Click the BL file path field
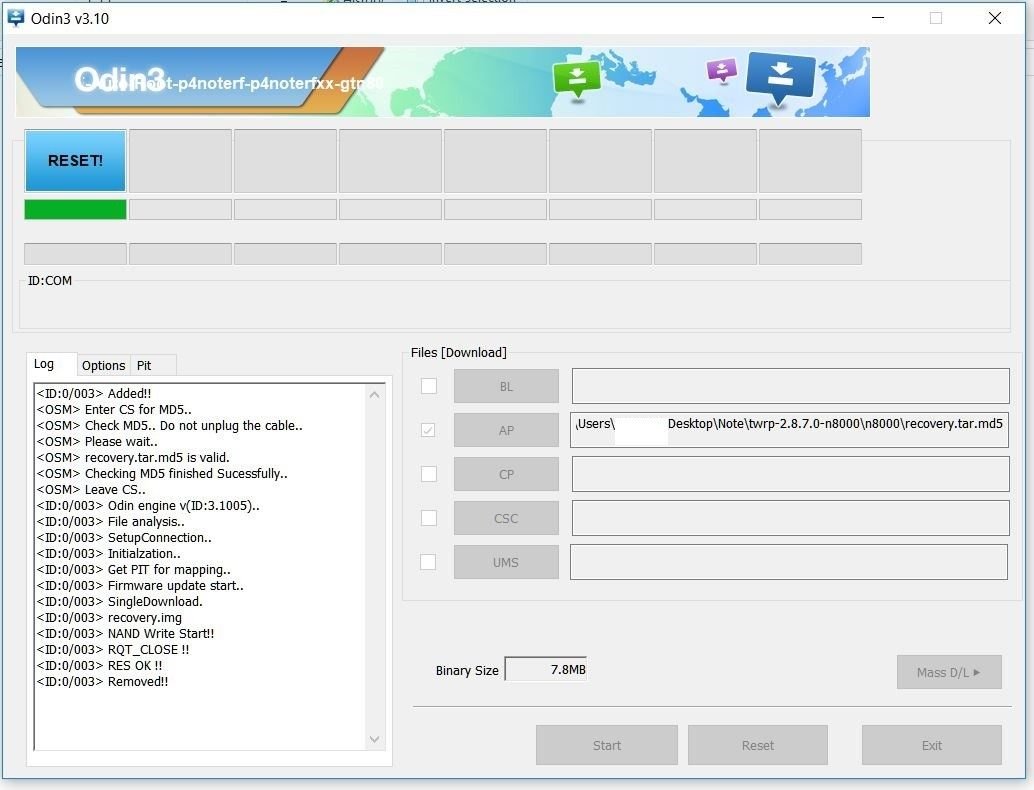 coord(790,386)
